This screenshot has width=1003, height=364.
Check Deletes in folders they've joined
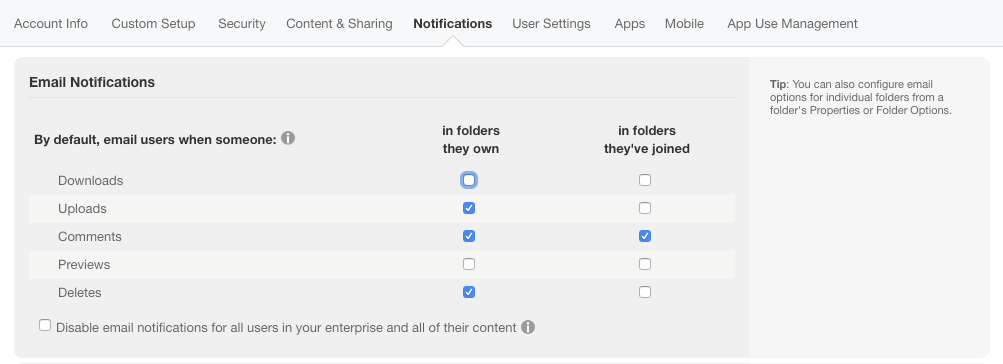(645, 292)
